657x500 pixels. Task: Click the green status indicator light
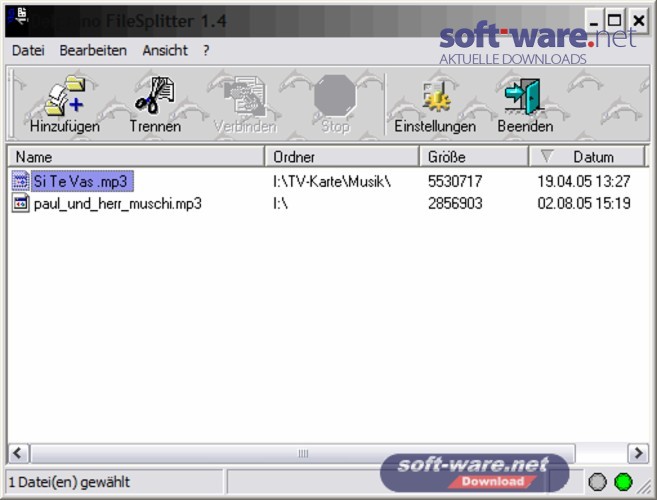pyautogui.click(x=623, y=482)
